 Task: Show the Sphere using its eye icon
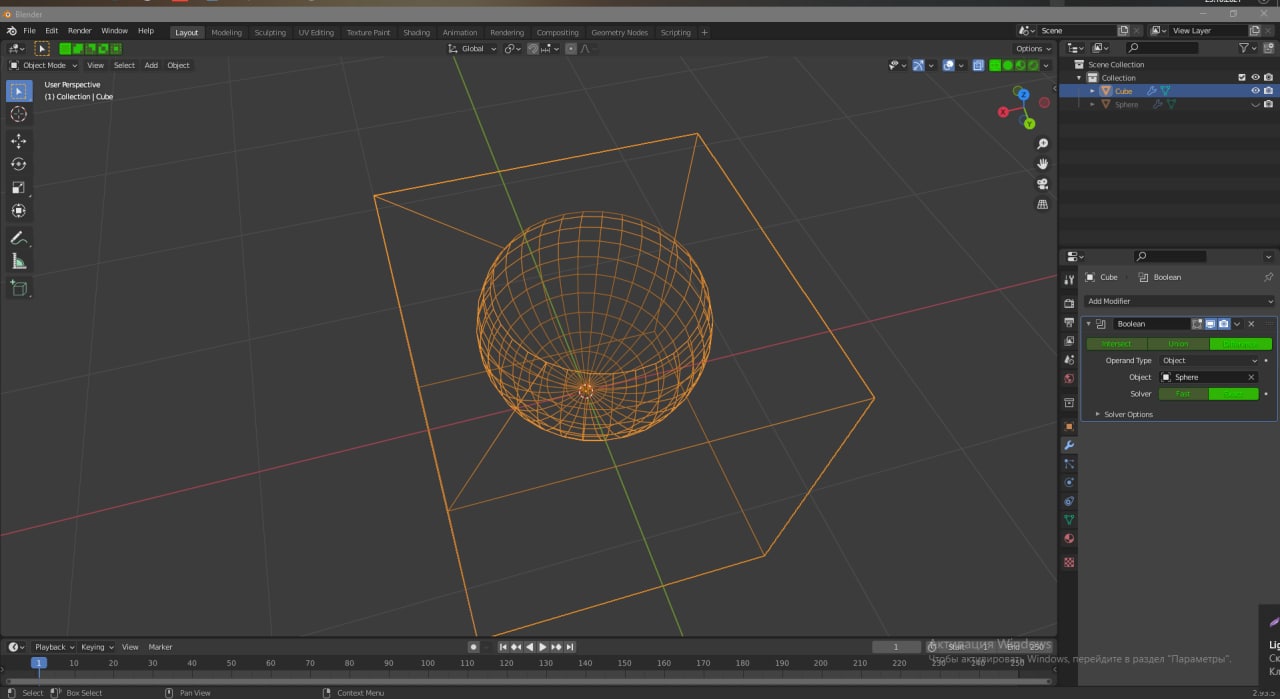coord(1255,105)
